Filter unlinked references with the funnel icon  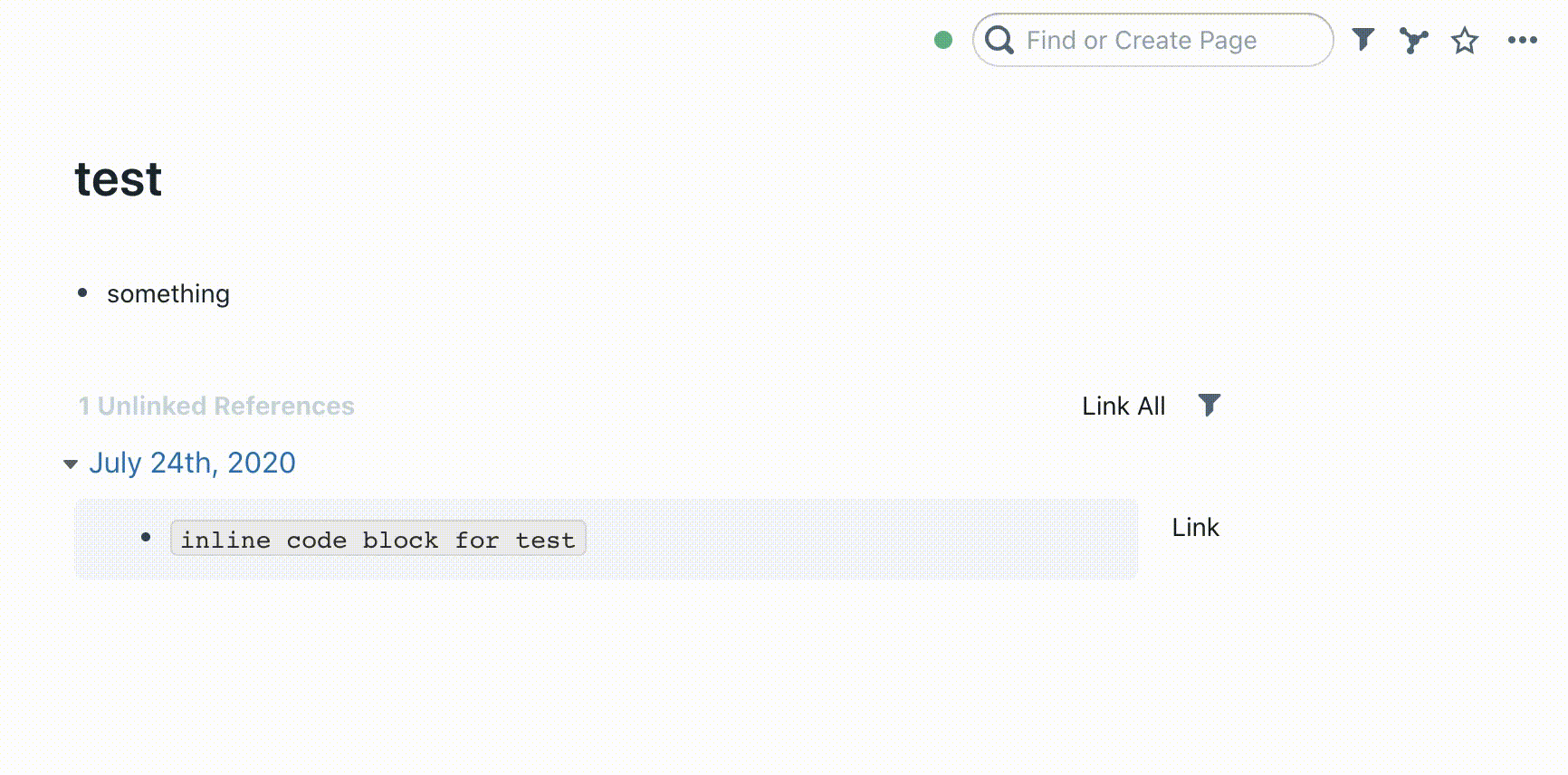[1210, 406]
